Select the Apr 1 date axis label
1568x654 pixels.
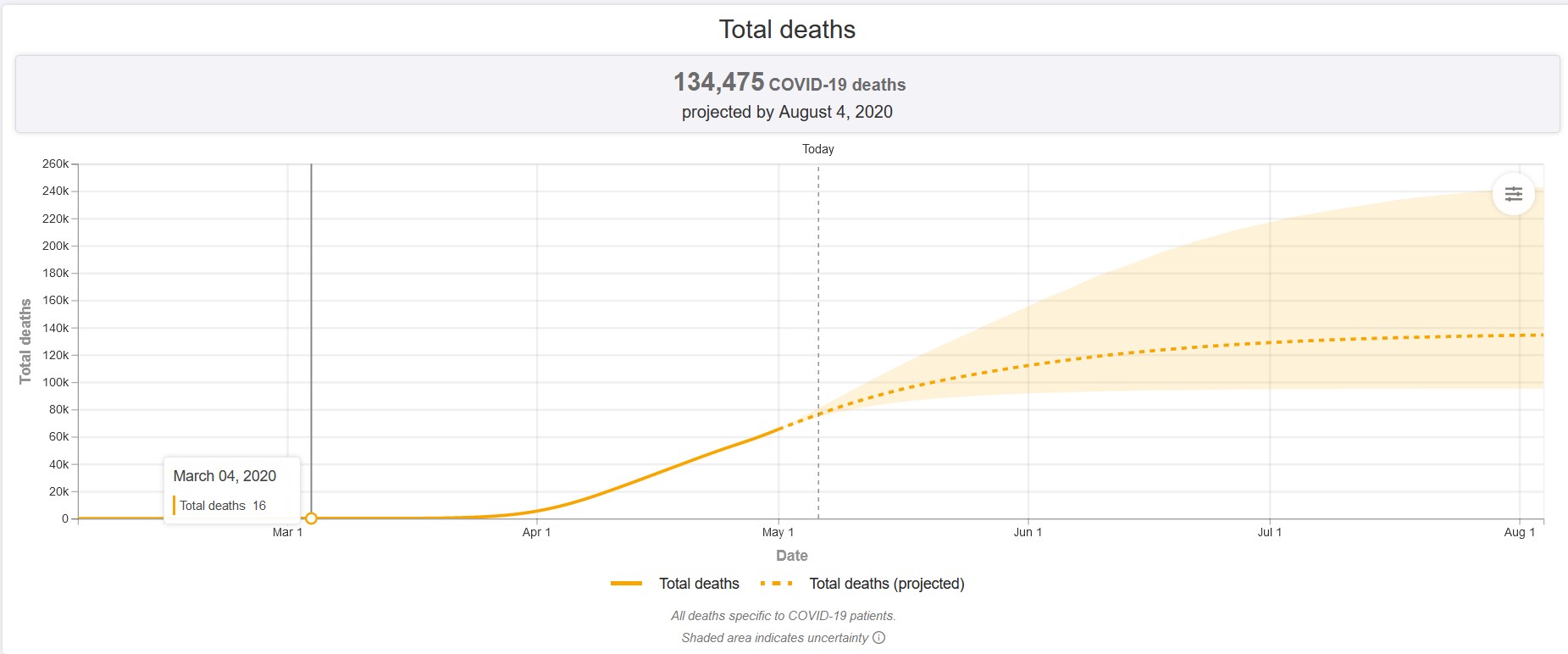[x=536, y=532]
